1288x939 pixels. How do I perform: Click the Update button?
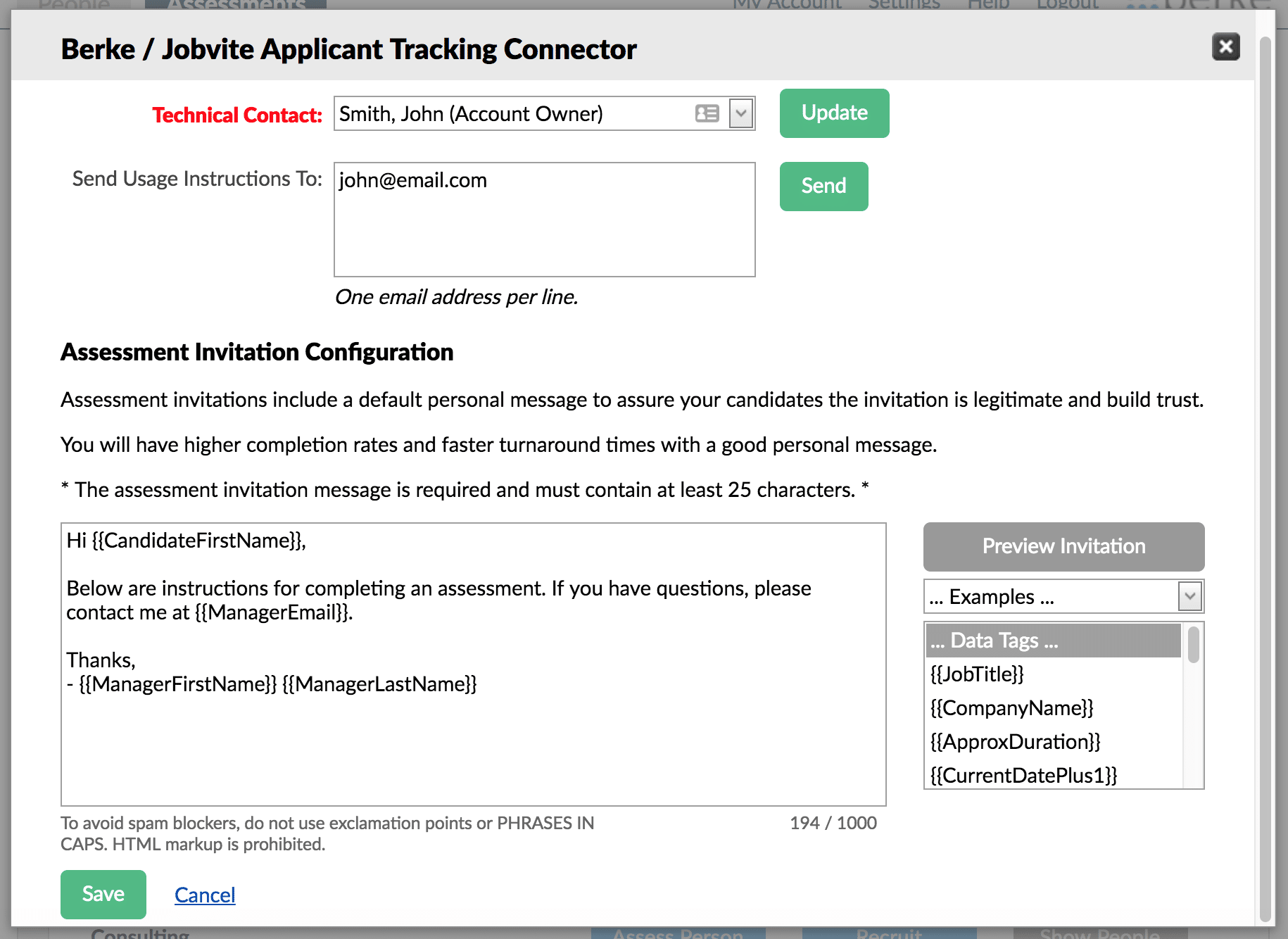[833, 113]
